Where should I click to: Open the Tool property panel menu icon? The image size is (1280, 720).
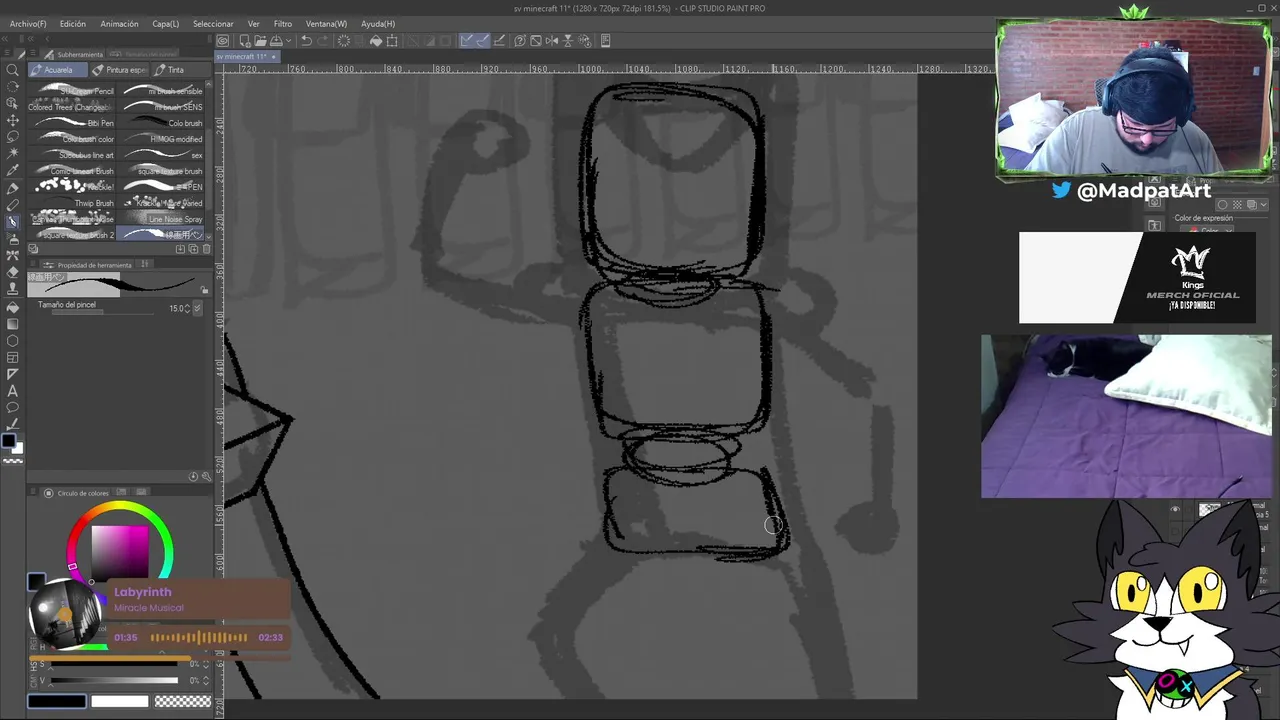[33, 264]
